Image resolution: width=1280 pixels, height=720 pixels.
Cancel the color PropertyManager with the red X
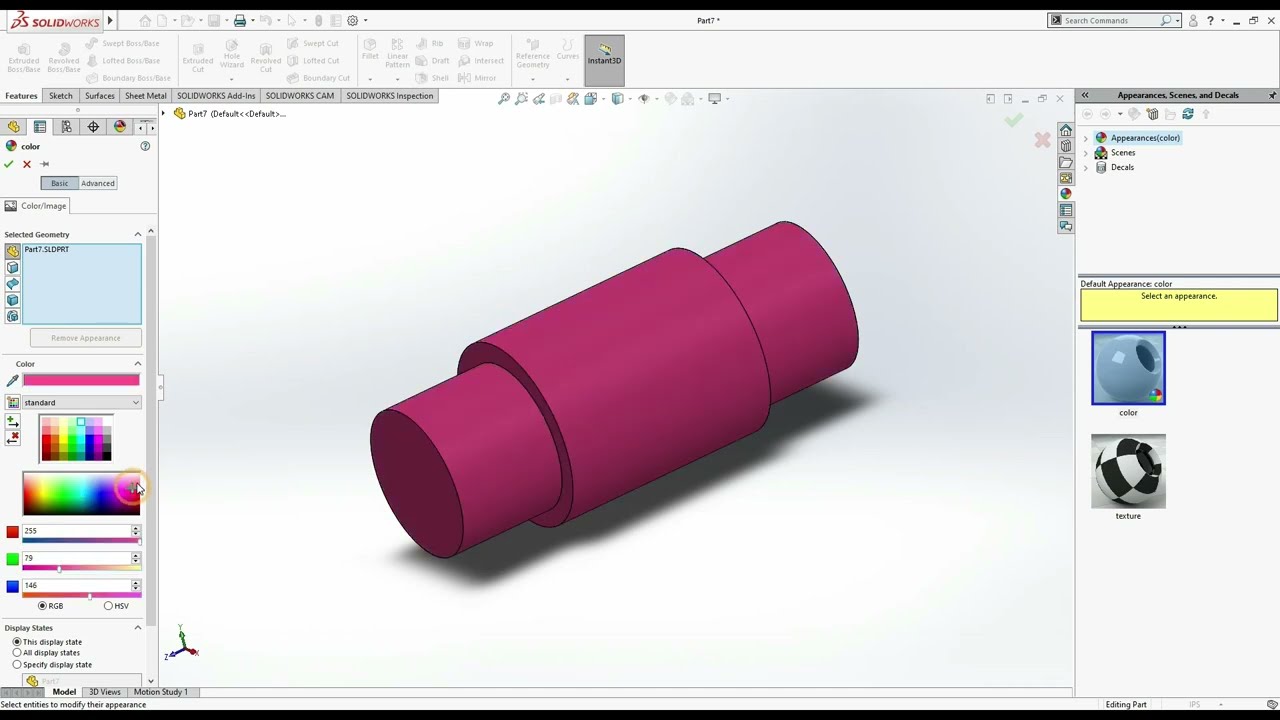(27, 164)
